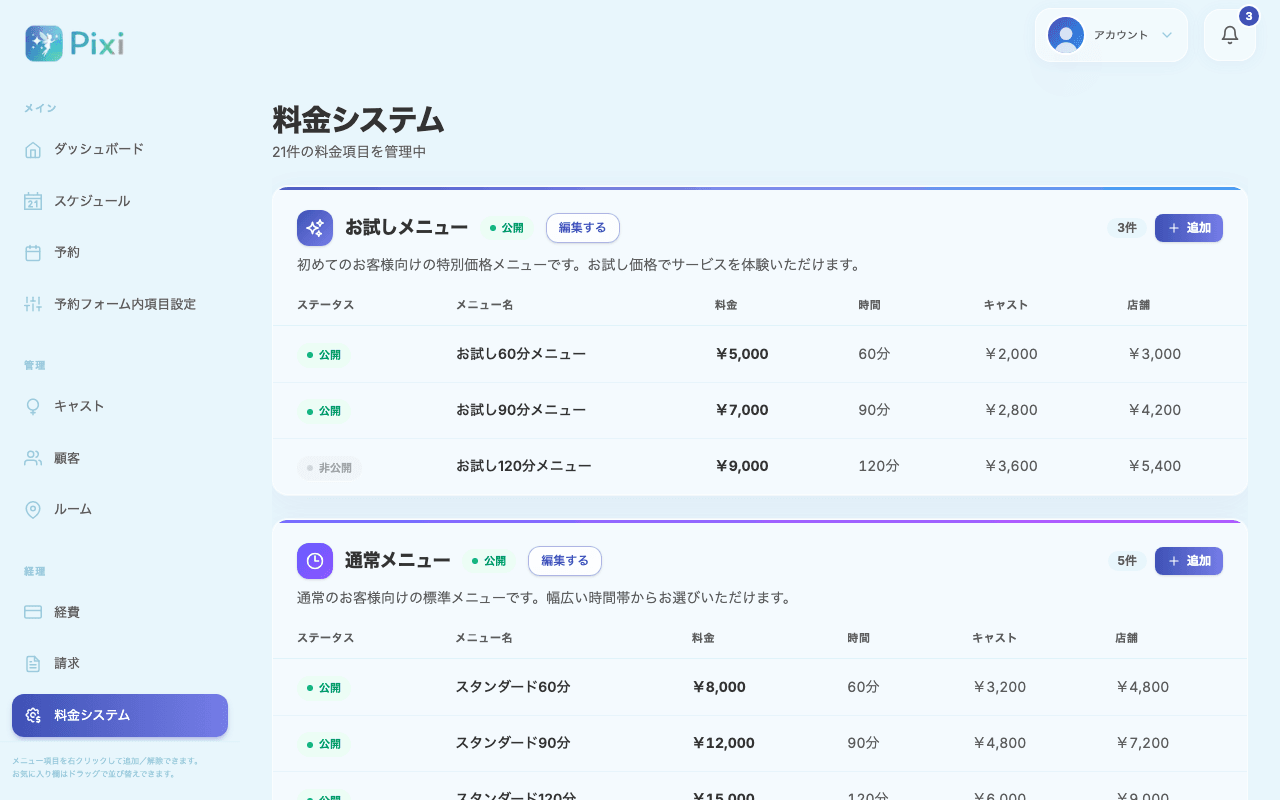Click the 経費 card icon
This screenshot has width=1280, height=800.
pos(33,612)
